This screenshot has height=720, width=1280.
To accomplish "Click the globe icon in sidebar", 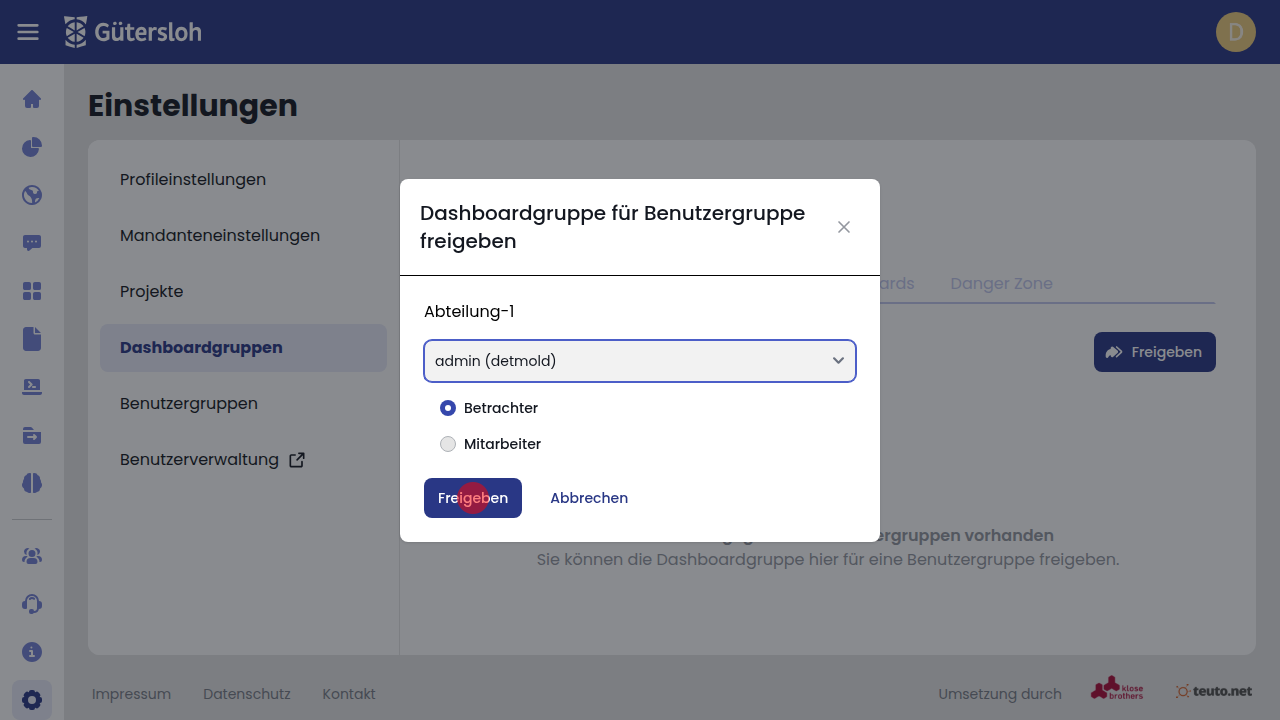I will [32, 195].
